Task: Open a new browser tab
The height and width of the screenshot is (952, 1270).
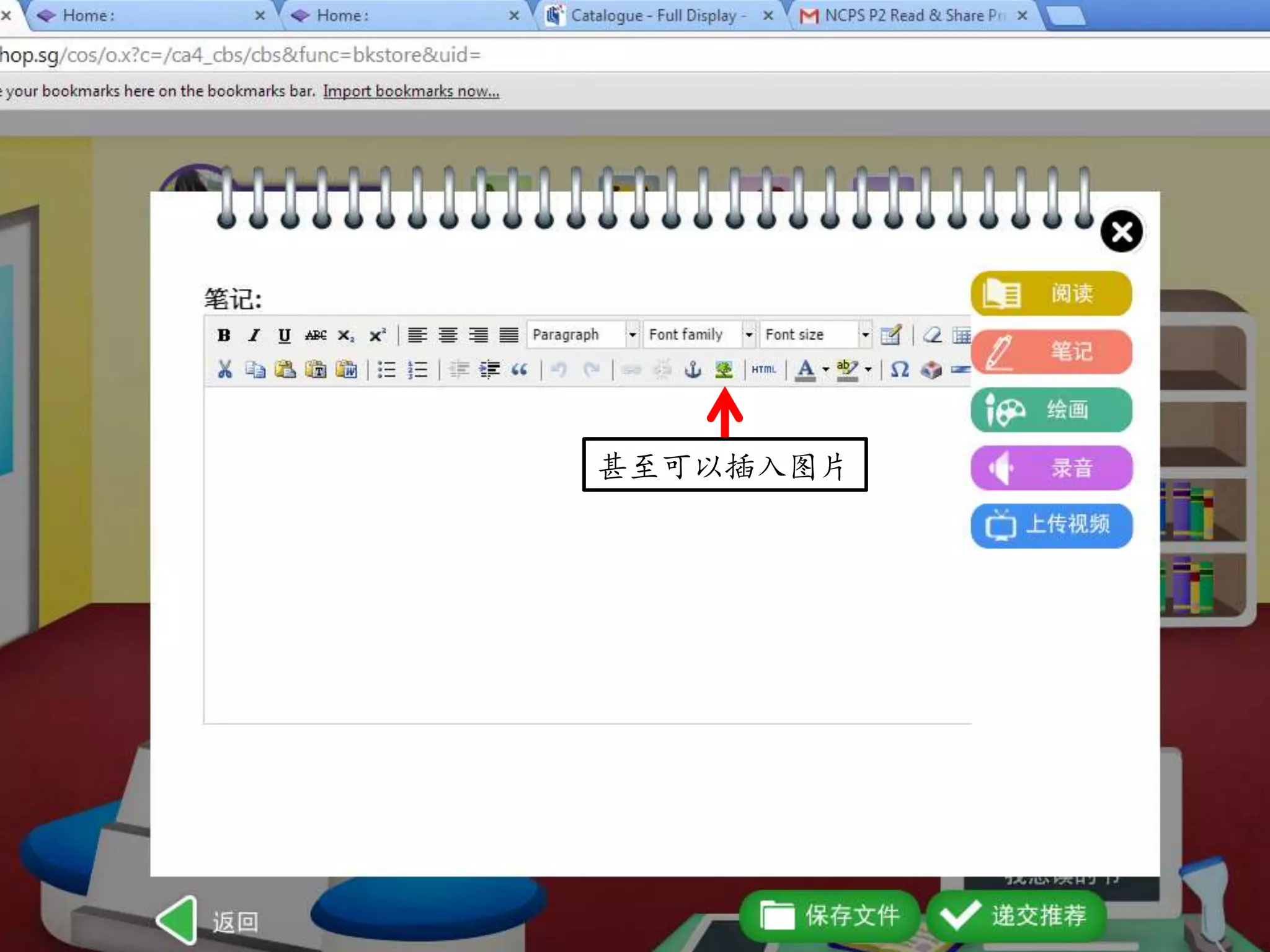Action: [1065, 15]
